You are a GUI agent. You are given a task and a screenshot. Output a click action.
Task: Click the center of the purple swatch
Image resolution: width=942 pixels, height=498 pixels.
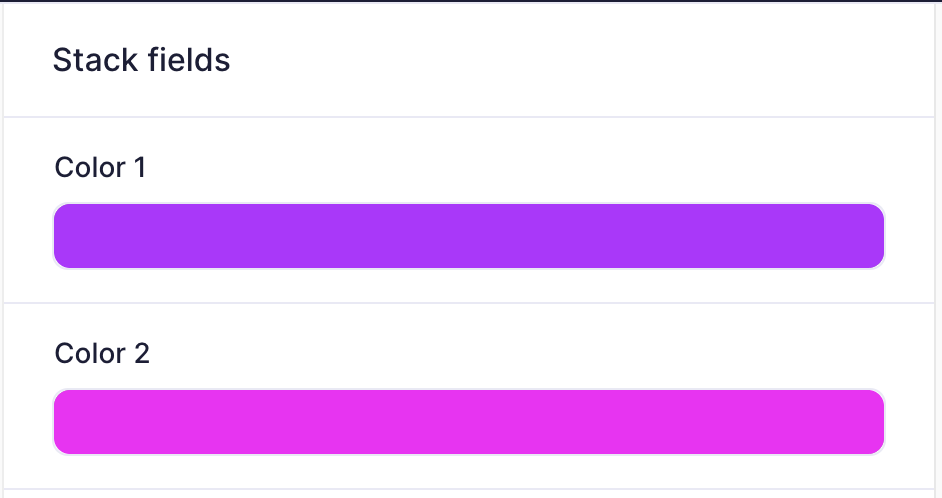(469, 236)
